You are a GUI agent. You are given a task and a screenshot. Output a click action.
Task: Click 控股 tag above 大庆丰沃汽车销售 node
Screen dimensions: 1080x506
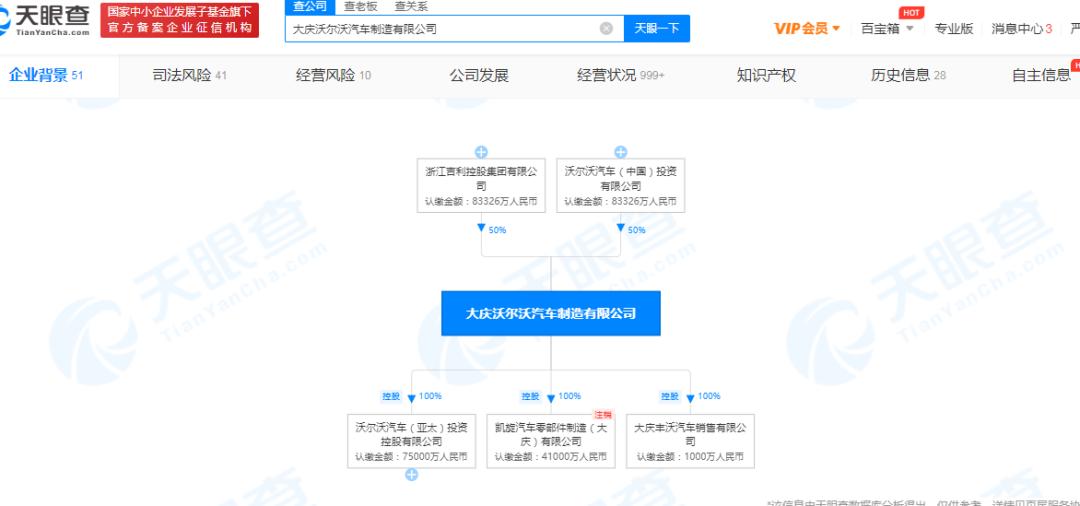pos(669,397)
